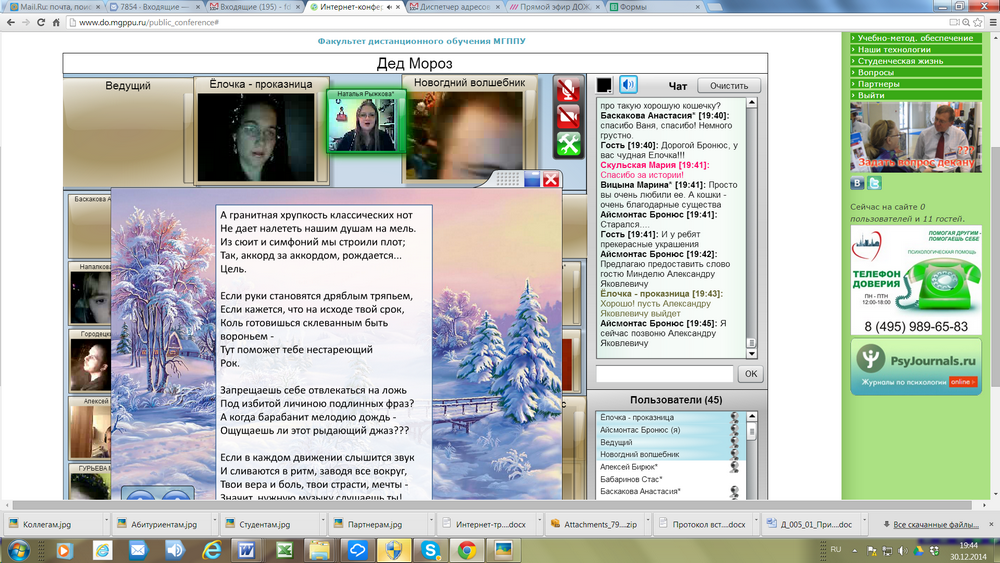The height and width of the screenshot is (563, 1000).
Task: Open Ёлочка - проказница video feed
Action: pos(256,137)
